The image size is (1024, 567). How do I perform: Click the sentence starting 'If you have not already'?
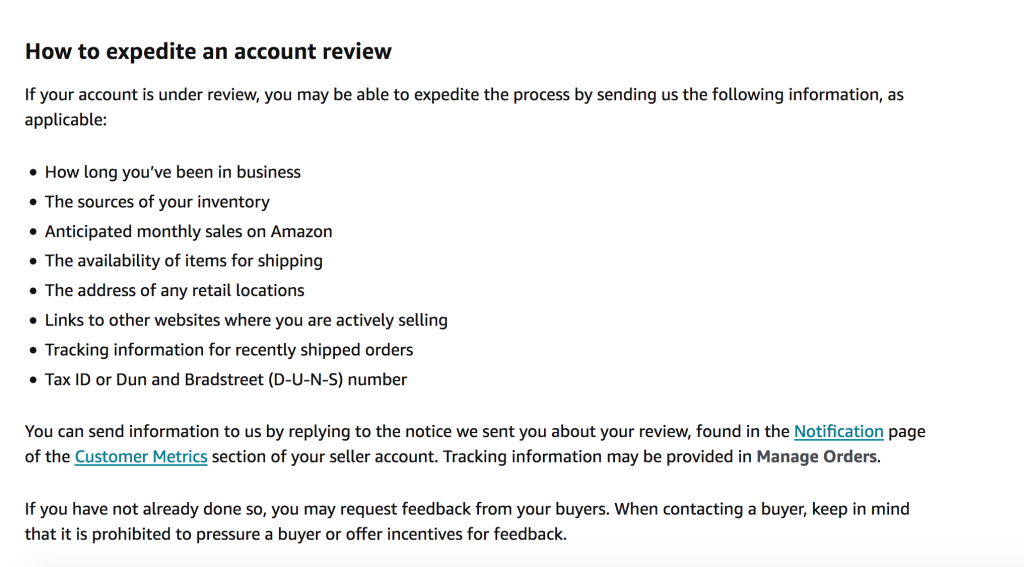coord(467,522)
